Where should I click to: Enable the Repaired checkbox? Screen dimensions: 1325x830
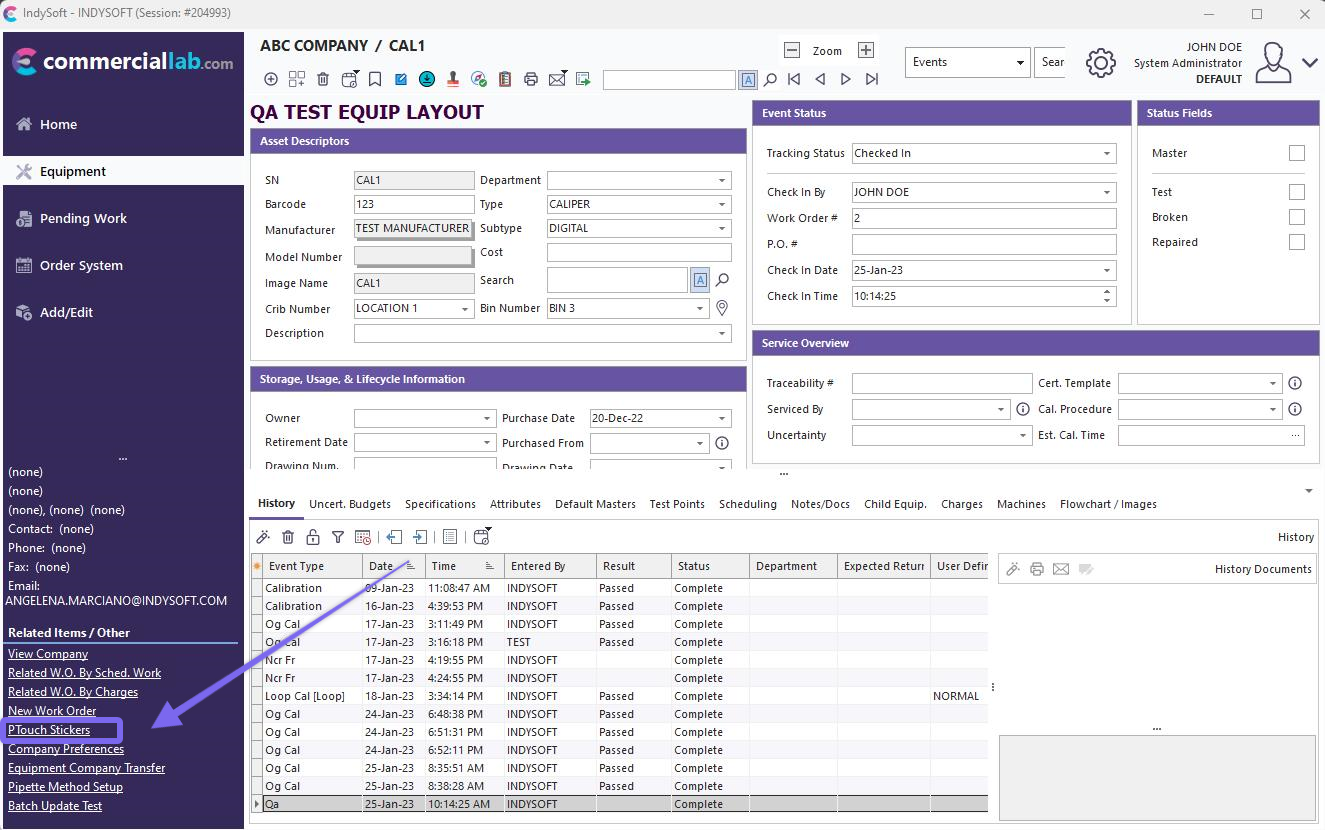1296,242
